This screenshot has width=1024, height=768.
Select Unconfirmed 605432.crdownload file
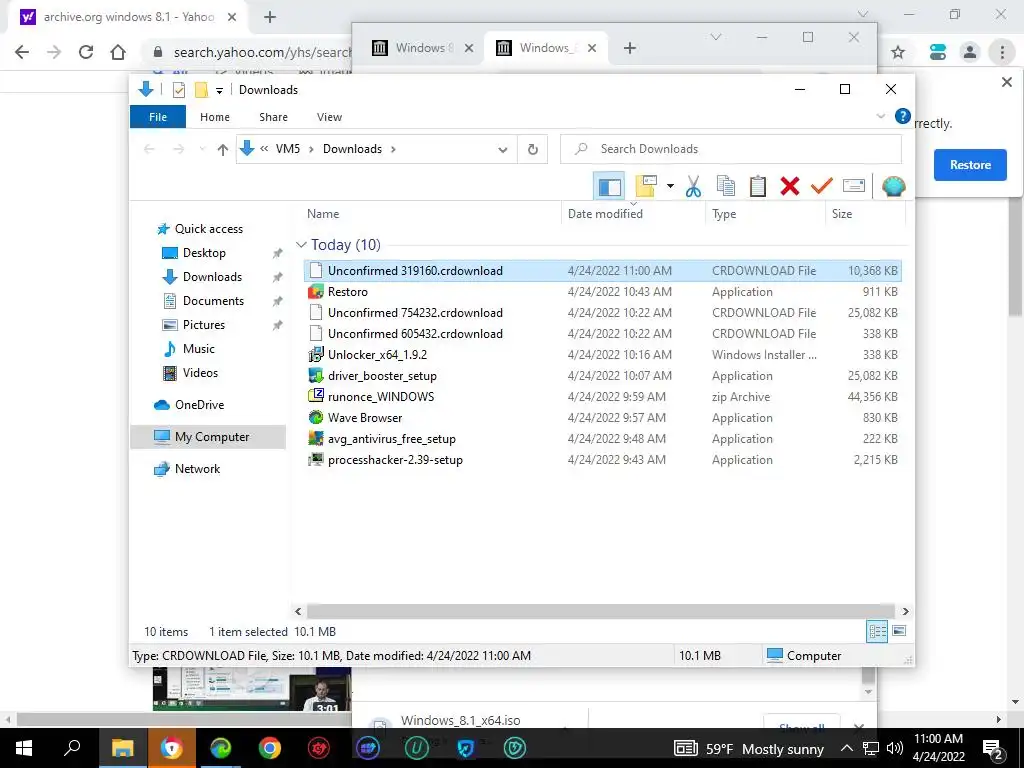603,334
